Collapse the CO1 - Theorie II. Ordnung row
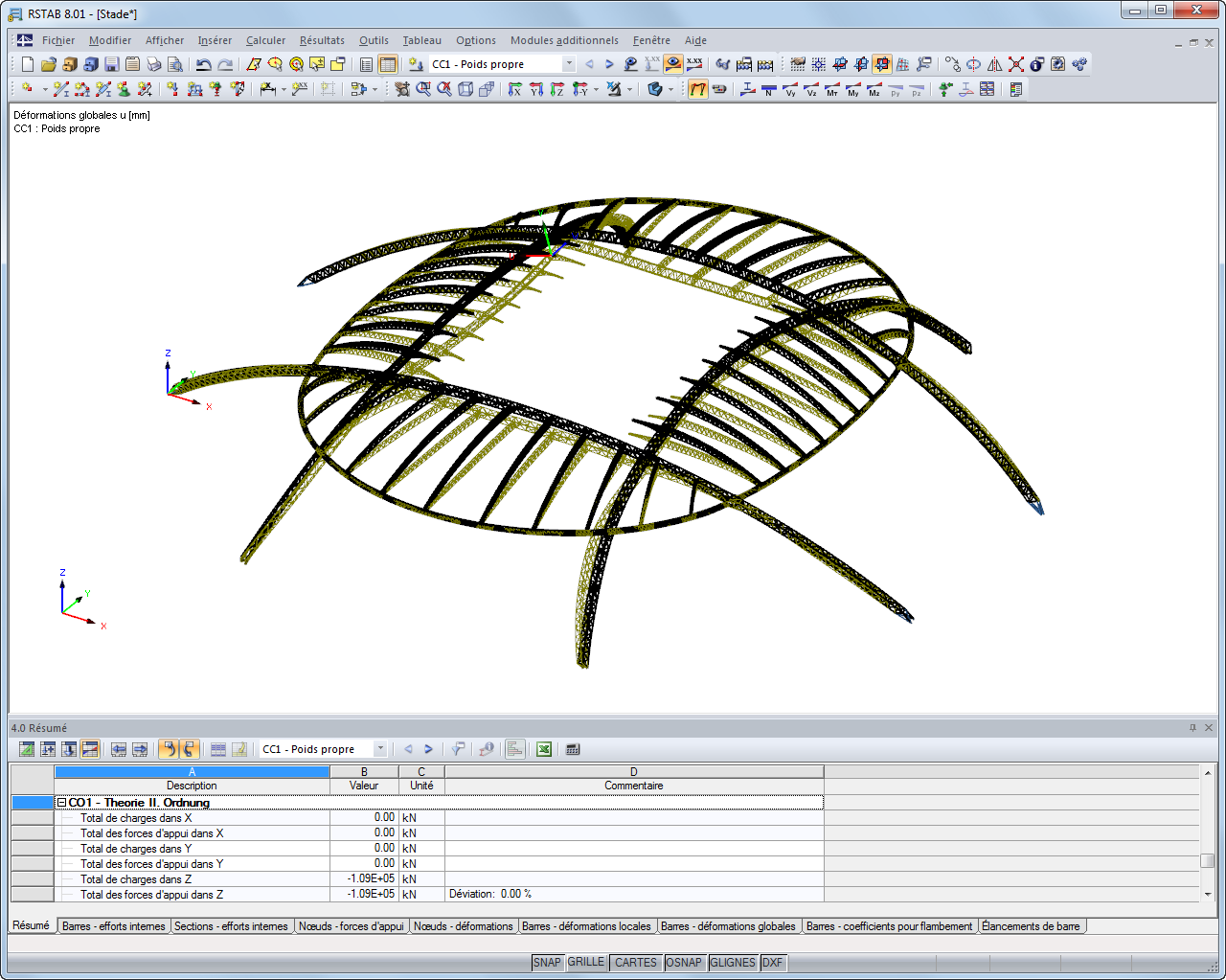This screenshot has height=980, width=1226. click(61, 803)
